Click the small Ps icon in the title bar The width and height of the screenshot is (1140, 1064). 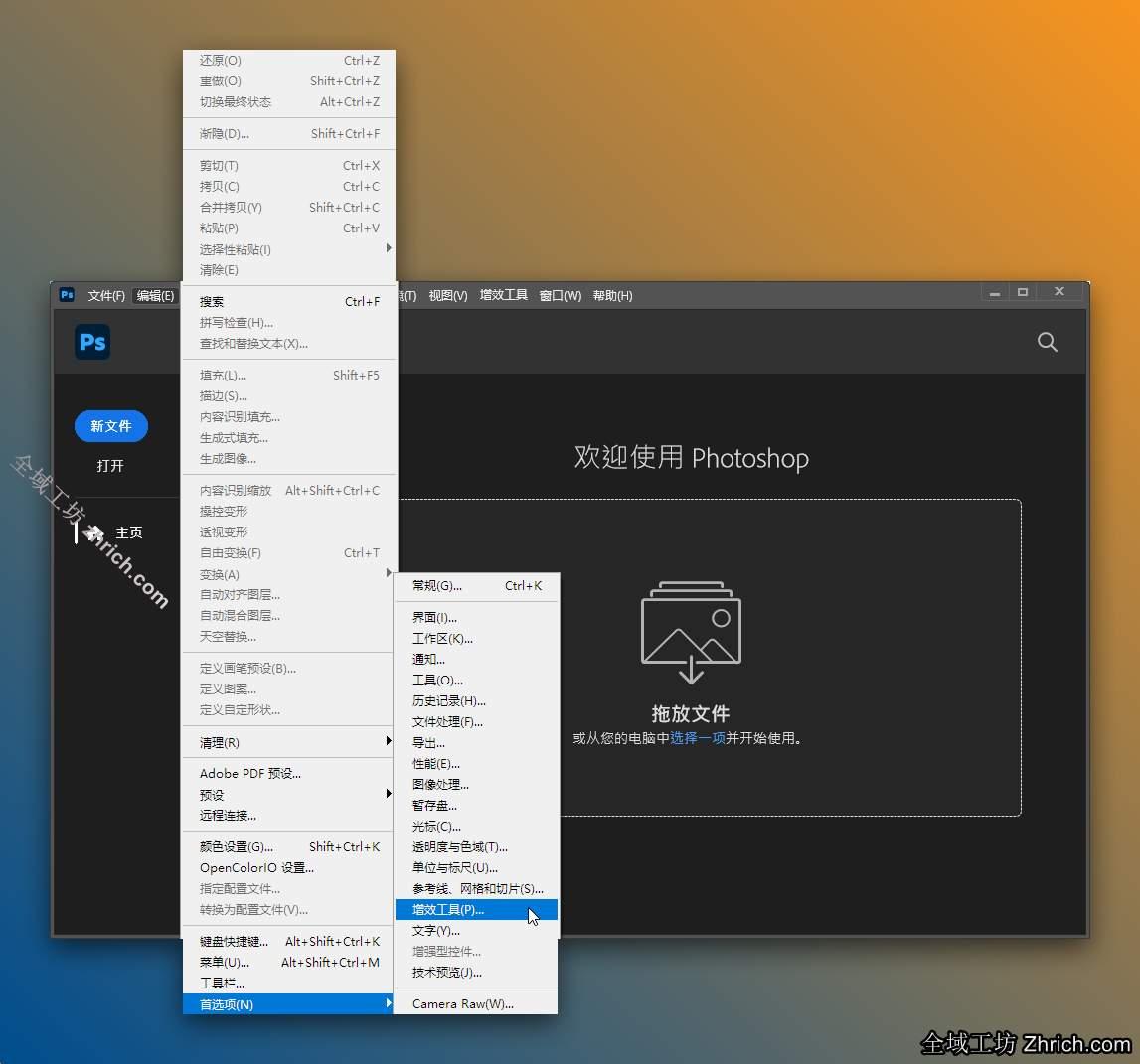[67, 295]
